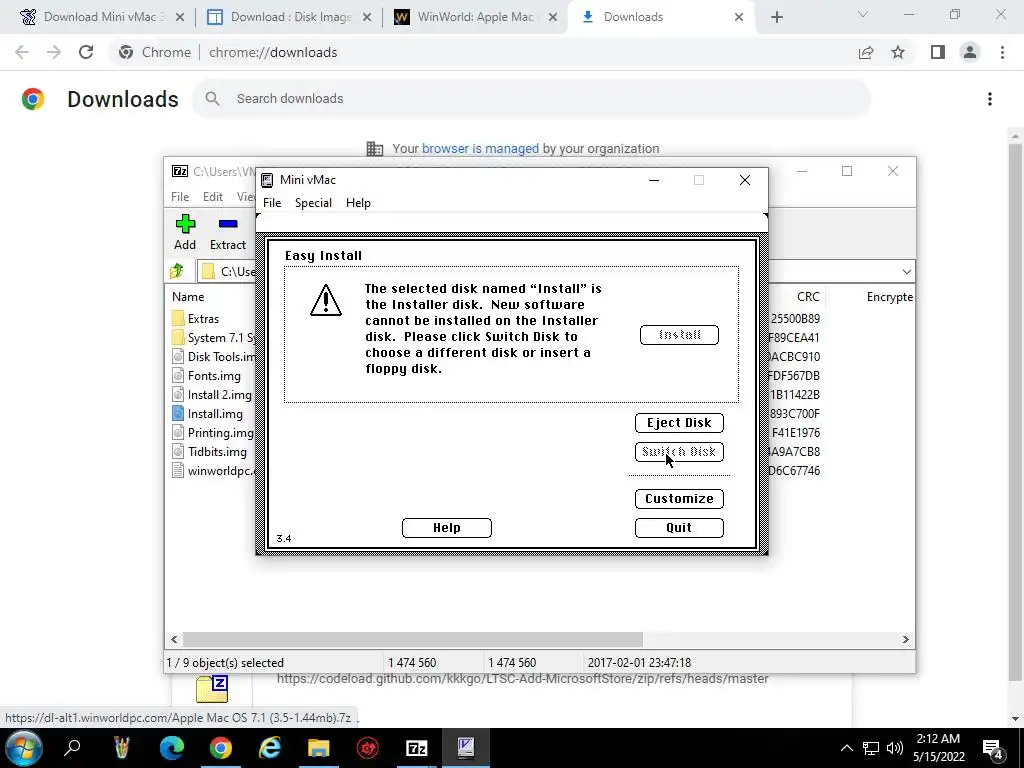Click 7-Zip up-folder arrow icon
The width and height of the screenshot is (1024, 768).
(x=177, y=271)
